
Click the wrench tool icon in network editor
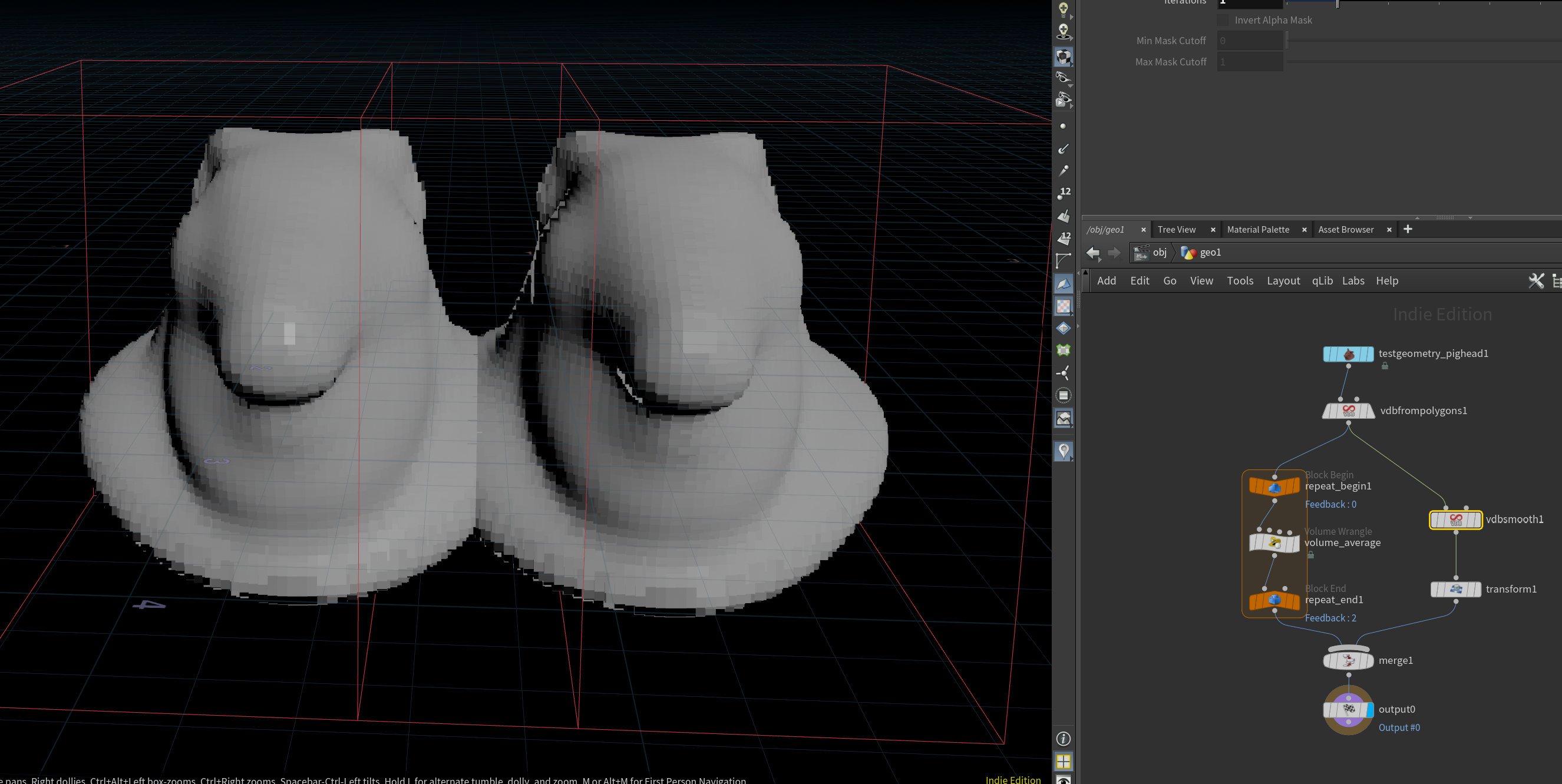1536,281
